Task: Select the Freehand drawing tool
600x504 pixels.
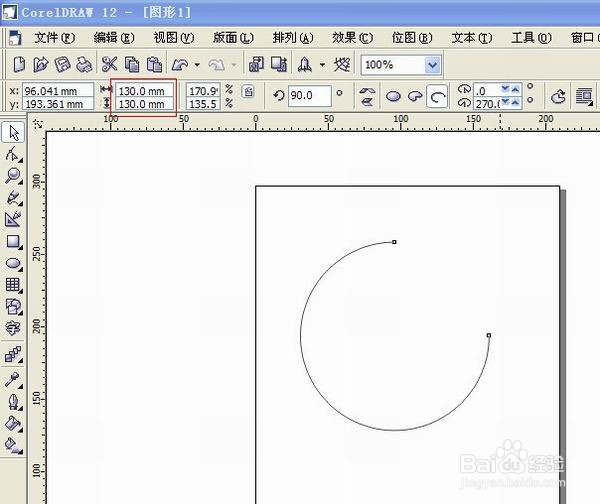Action: tap(13, 198)
